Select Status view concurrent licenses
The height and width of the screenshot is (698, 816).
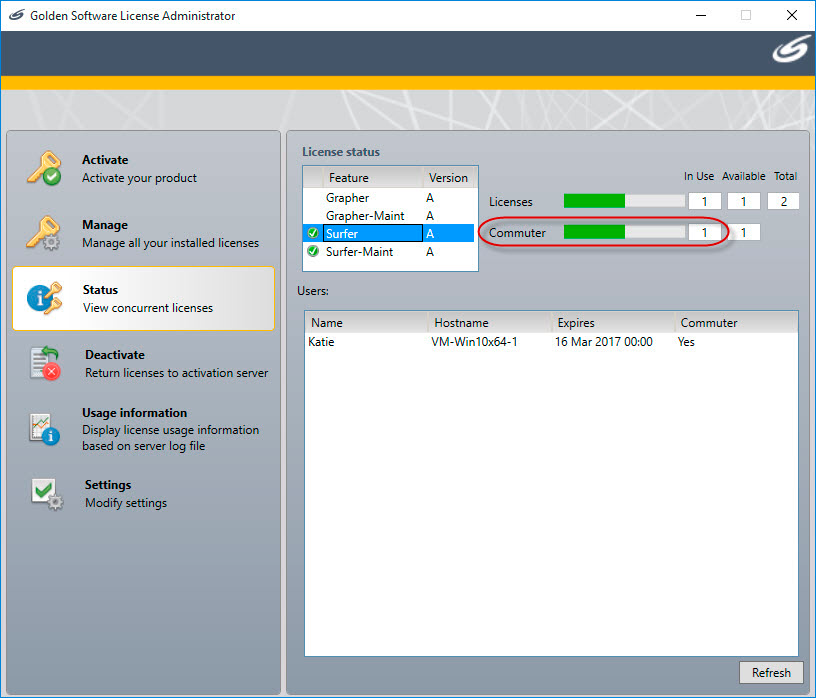click(144, 299)
